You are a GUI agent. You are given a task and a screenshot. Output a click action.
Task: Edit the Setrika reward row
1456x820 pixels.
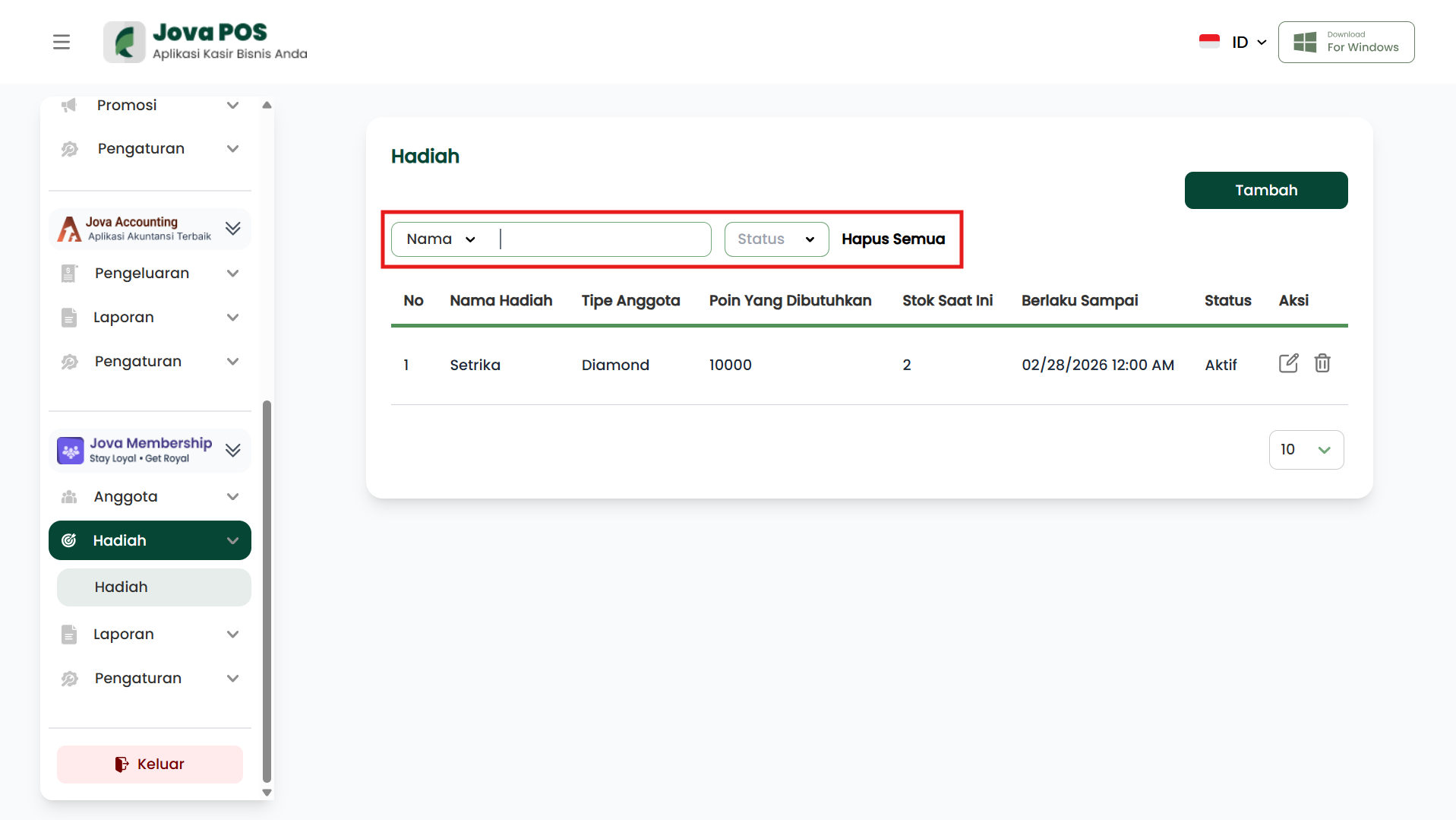point(1288,363)
